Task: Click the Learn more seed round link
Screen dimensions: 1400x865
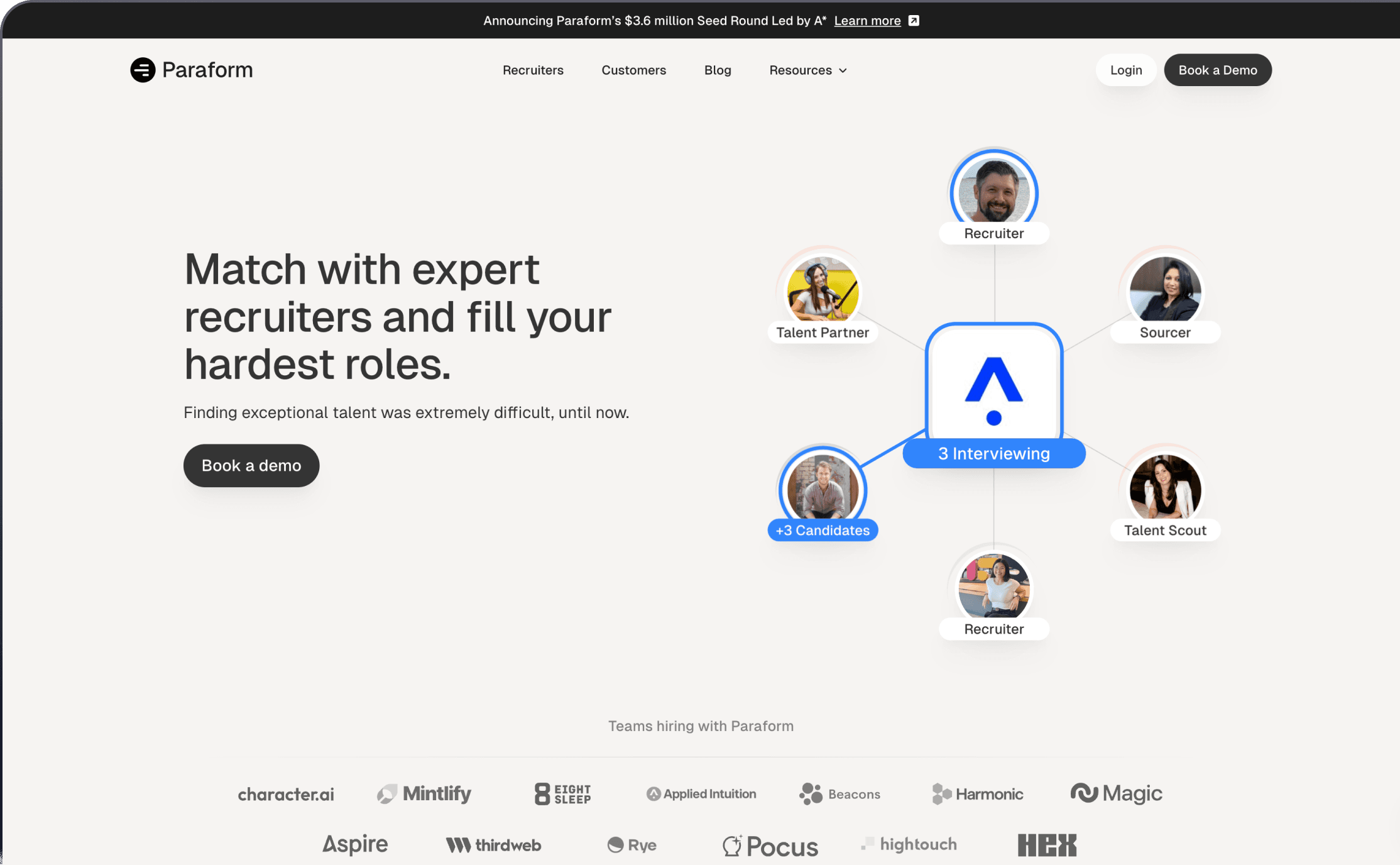Action: tap(867, 20)
